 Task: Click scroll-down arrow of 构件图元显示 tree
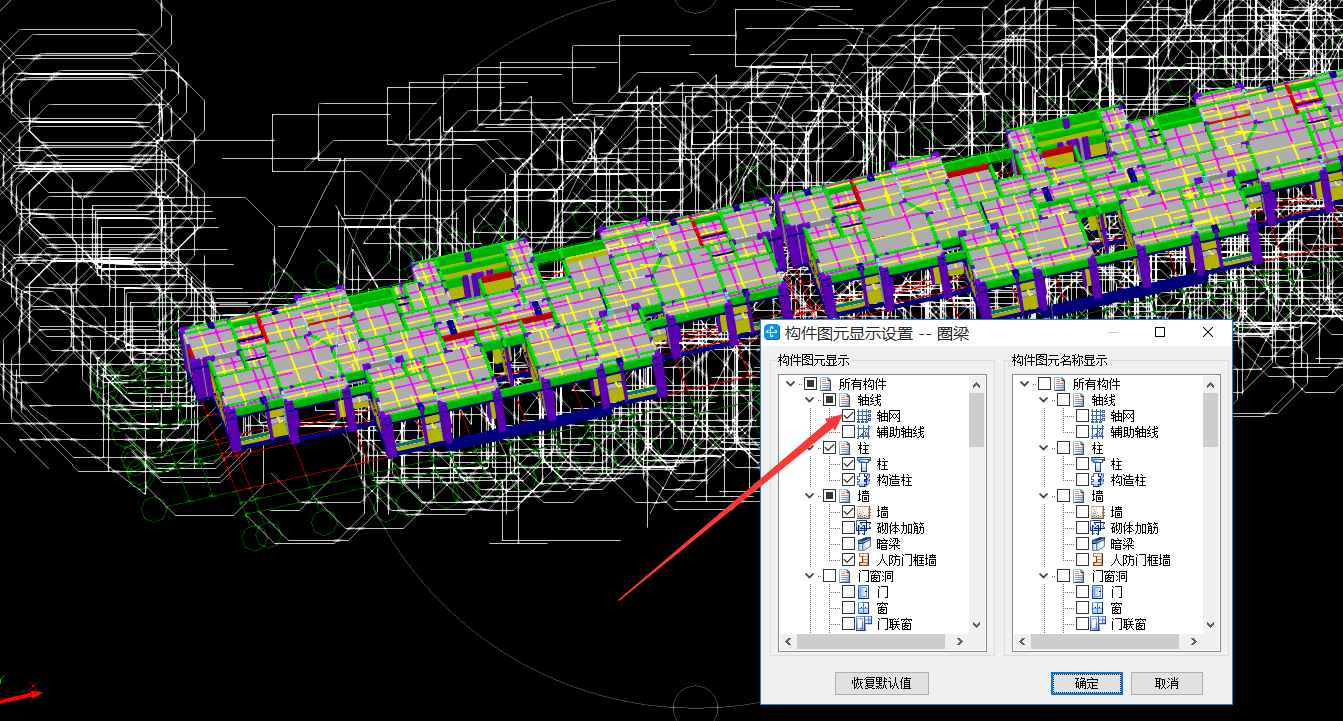click(977, 624)
